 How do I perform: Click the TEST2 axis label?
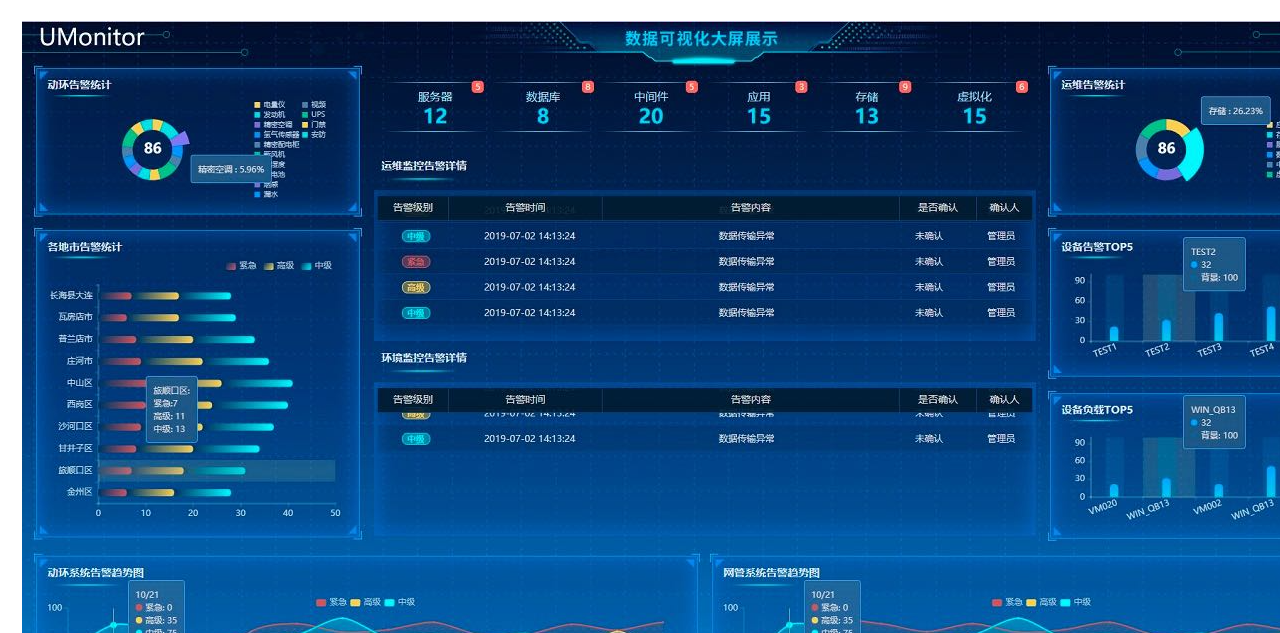pos(1157,351)
